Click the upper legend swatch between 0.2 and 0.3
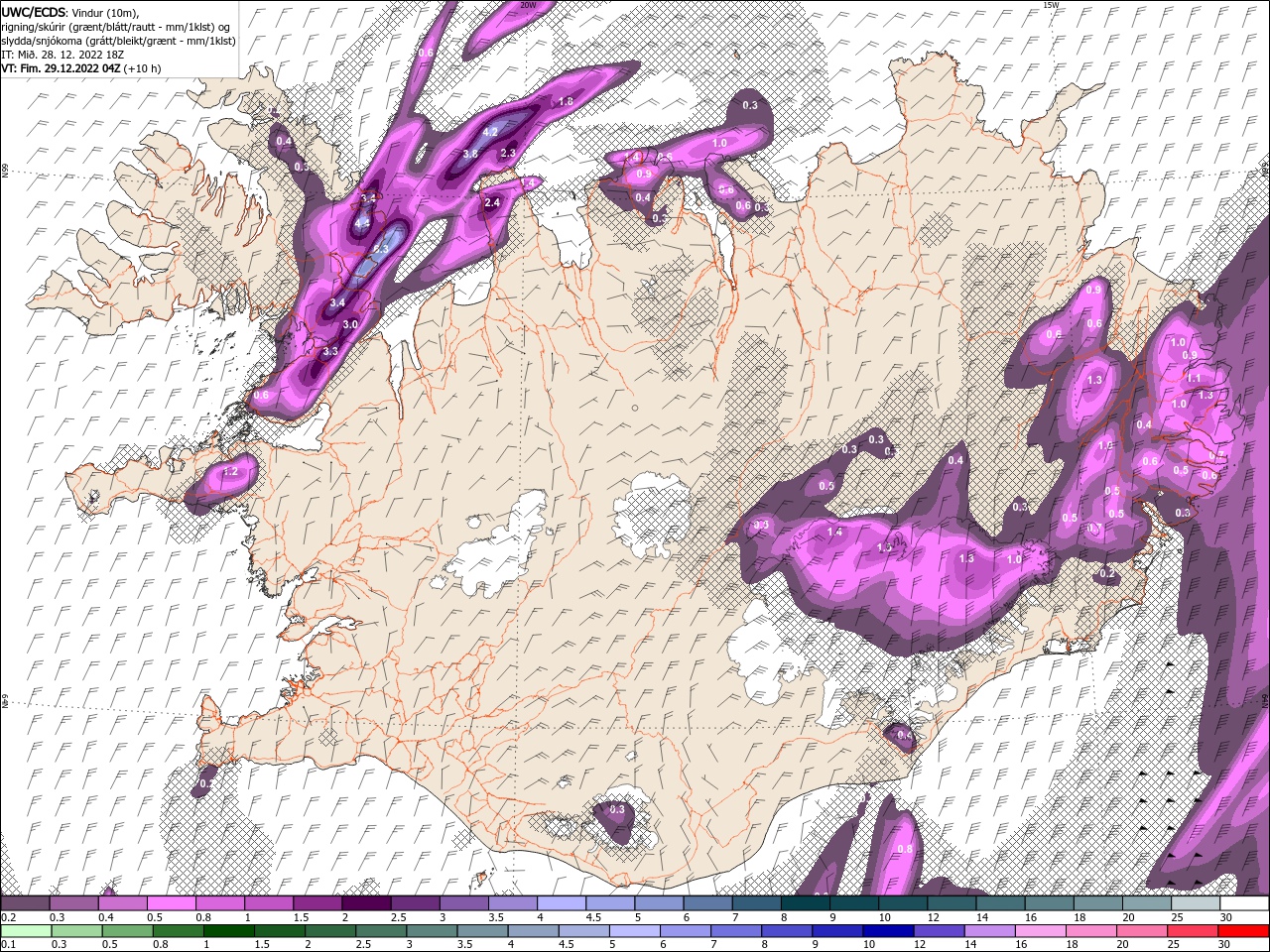This screenshot has width=1270, height=952. pyautogui.click(x=26, y=903)
